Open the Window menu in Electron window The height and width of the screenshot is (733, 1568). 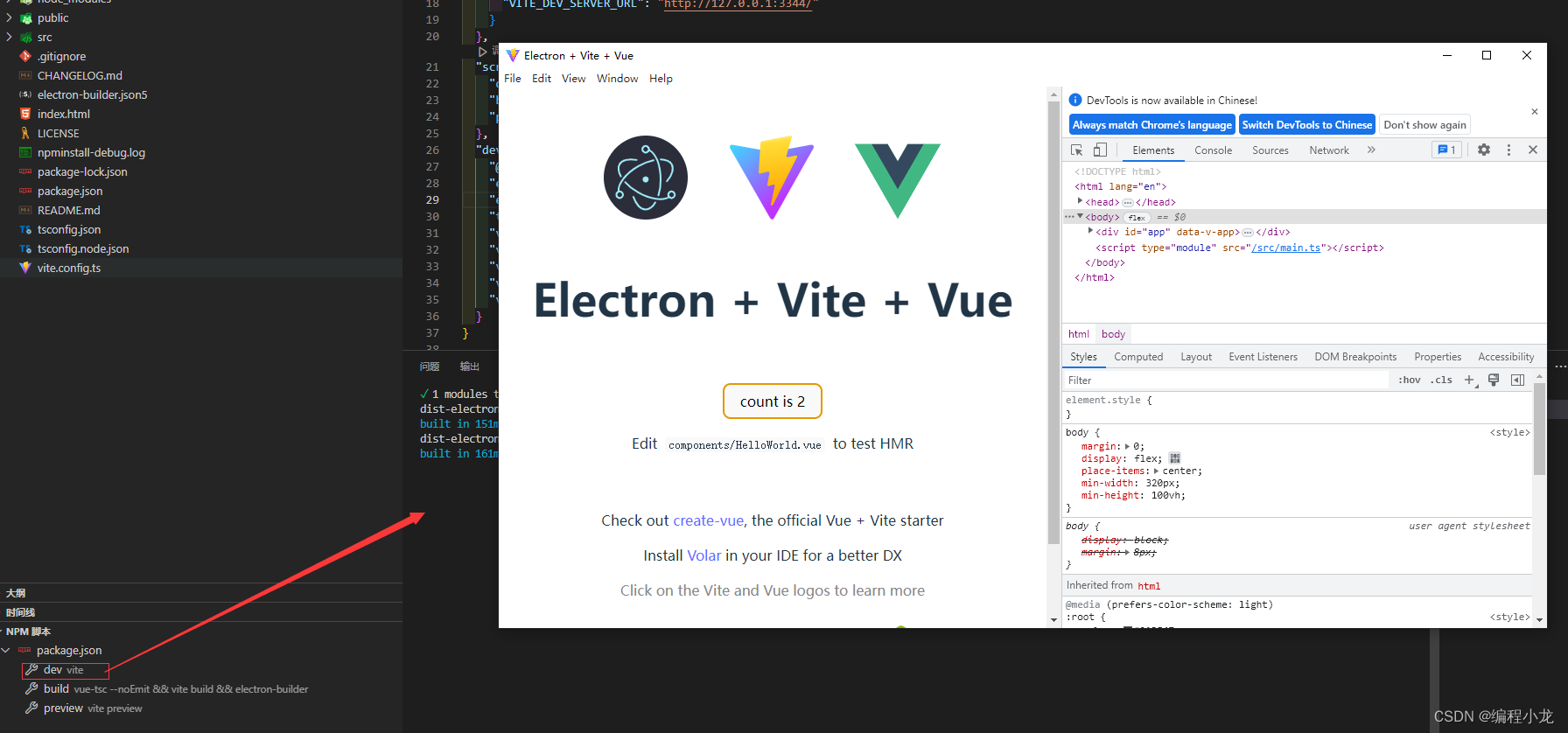click(617, 79)
